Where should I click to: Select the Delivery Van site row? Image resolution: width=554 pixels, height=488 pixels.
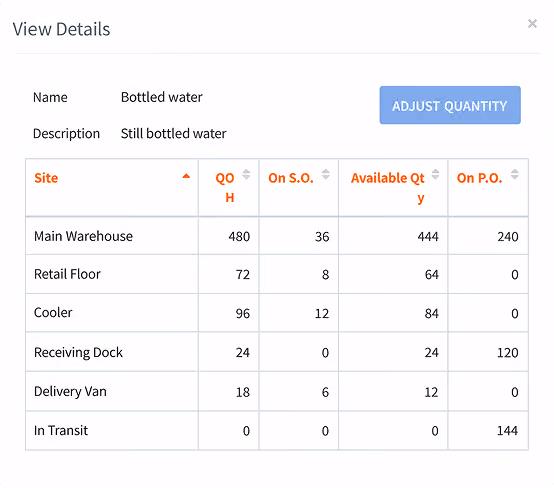click(x=277, y=392)
